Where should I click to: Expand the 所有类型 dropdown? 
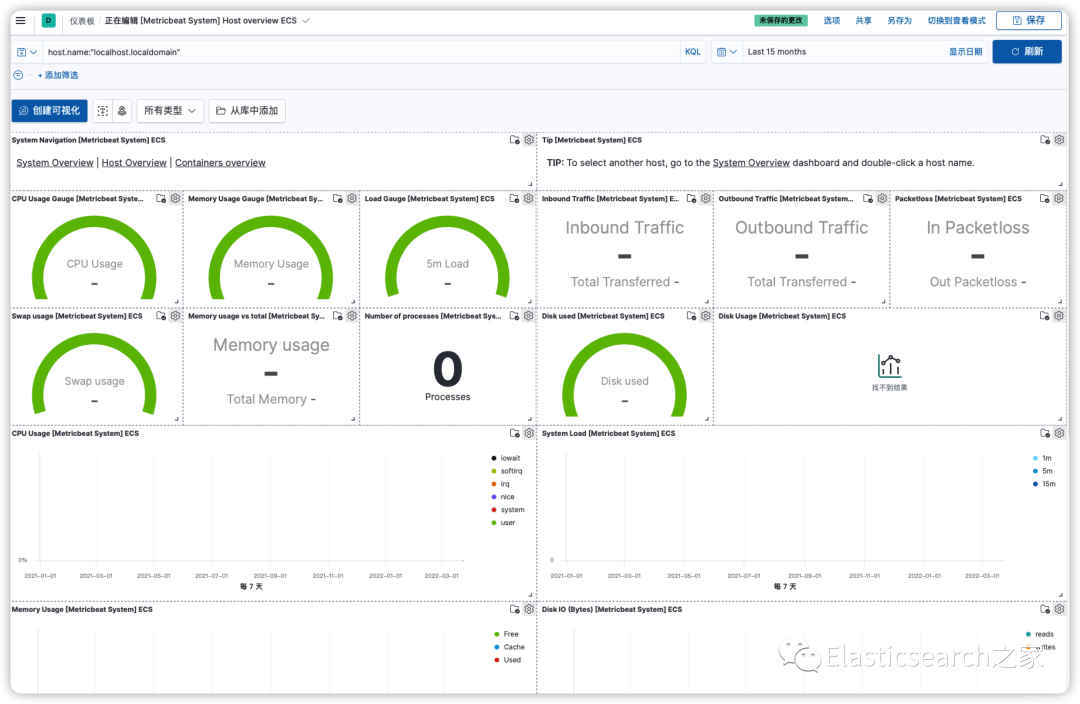170,110
